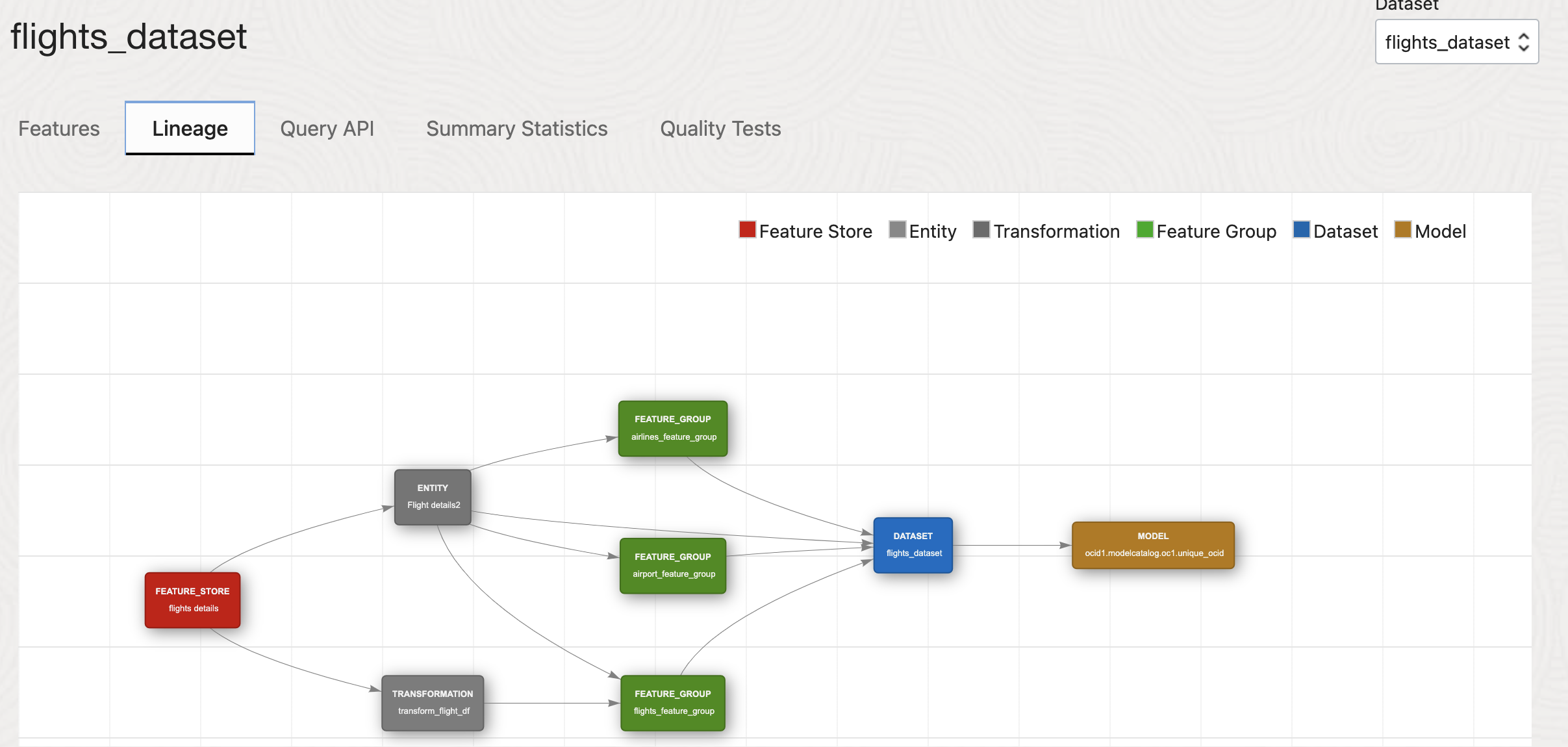Select the TRANSFORMATION transform_flight_df node

433,703
